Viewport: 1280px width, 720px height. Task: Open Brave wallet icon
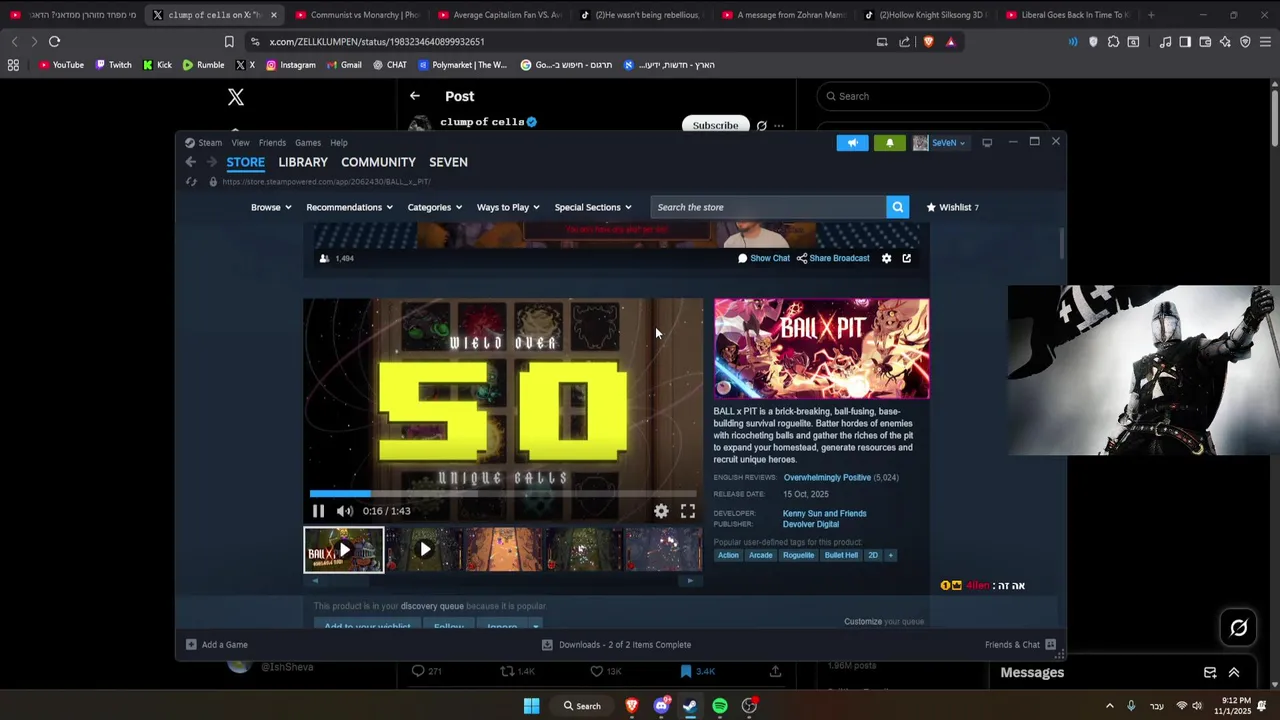1205,42
